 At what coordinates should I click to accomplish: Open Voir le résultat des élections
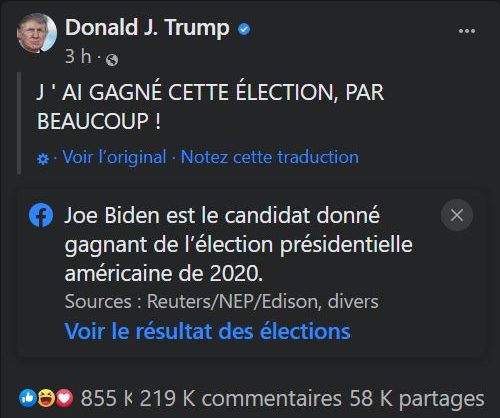(208, 331)
